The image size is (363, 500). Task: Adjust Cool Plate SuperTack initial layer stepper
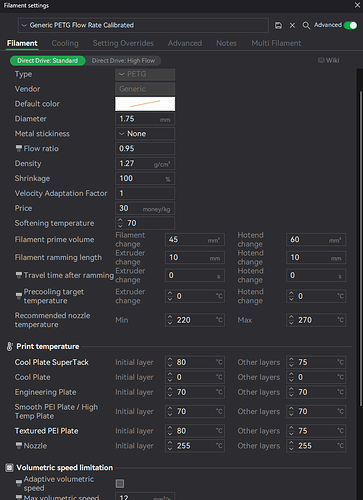170,362
